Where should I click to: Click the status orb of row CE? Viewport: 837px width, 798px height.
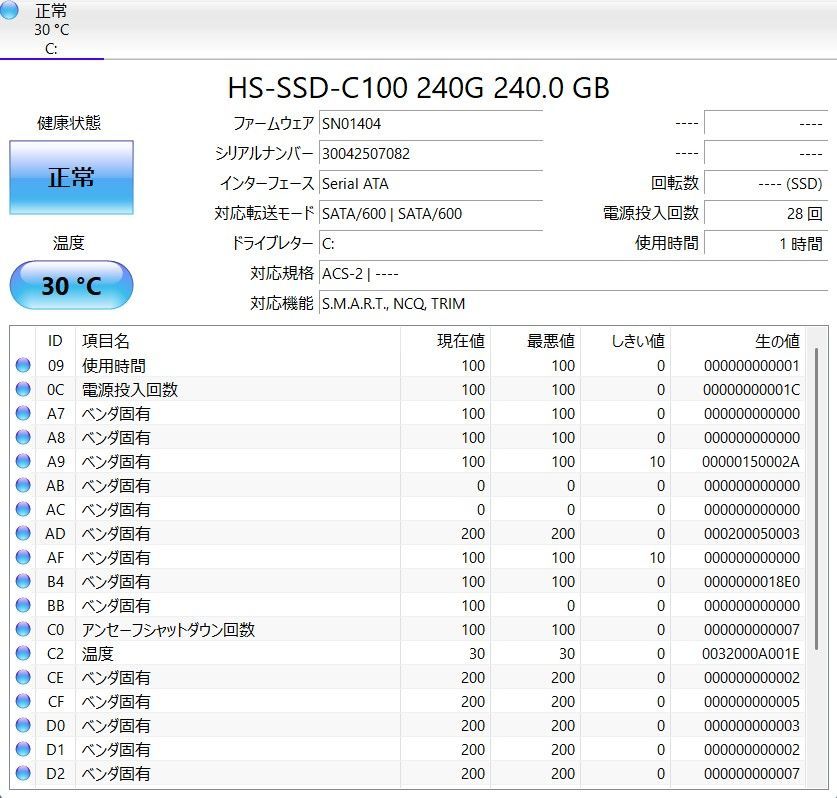(x=23, y=677)
